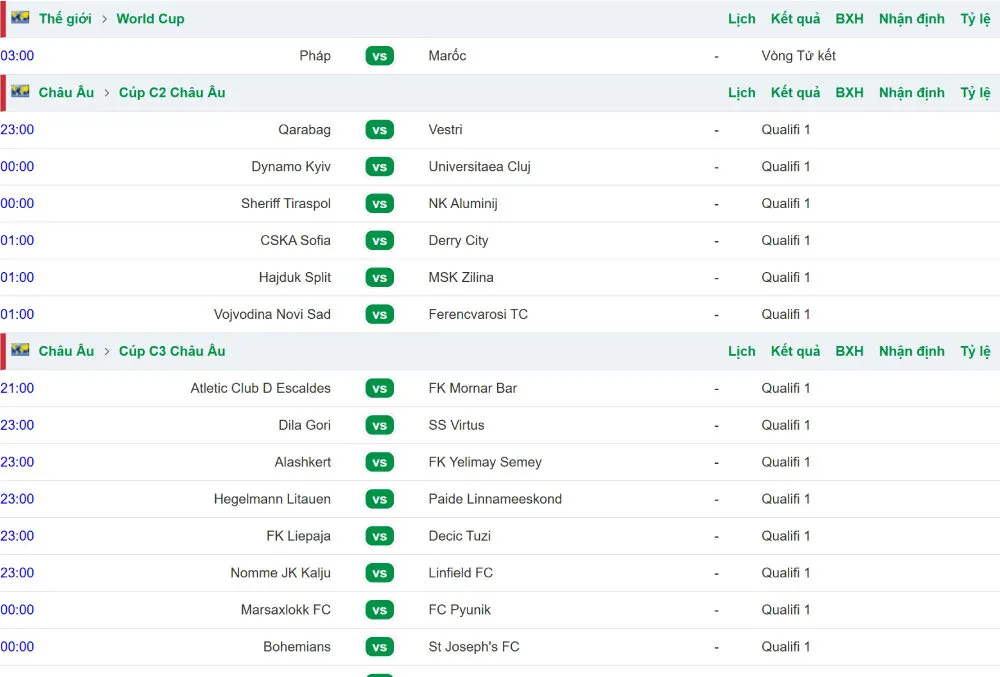Click the vs badge for Bohemians match
This screenshot has width=1000, height=677.
click(379, 648)
